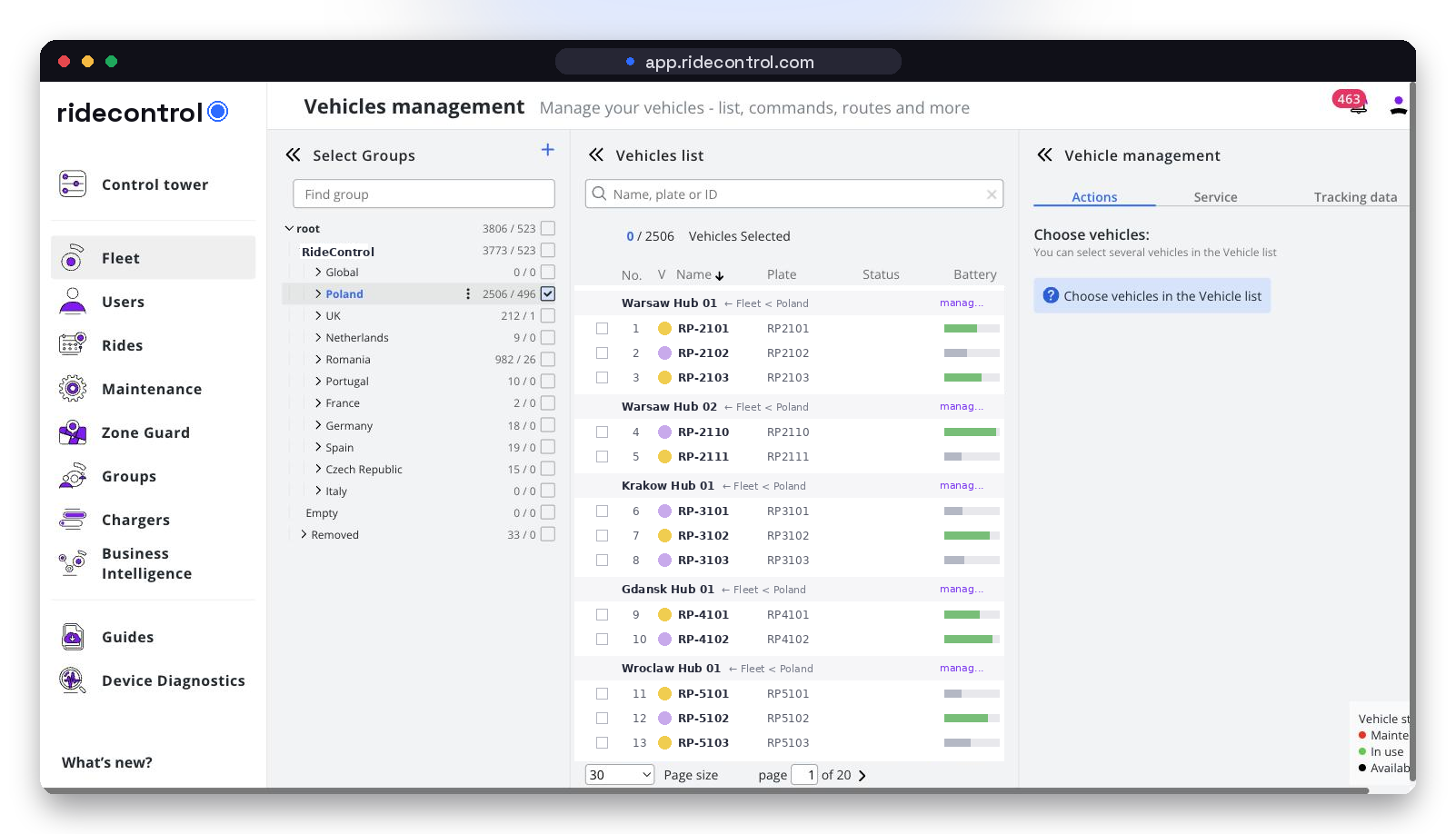
Task: Select vehicle RP-3102 checkbox
Action: 602,535
